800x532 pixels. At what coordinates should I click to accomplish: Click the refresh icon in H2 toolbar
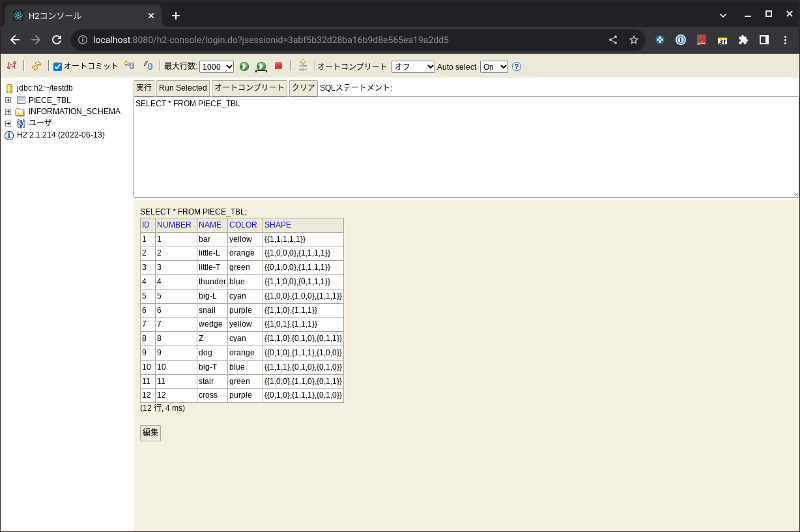(36, 66)
